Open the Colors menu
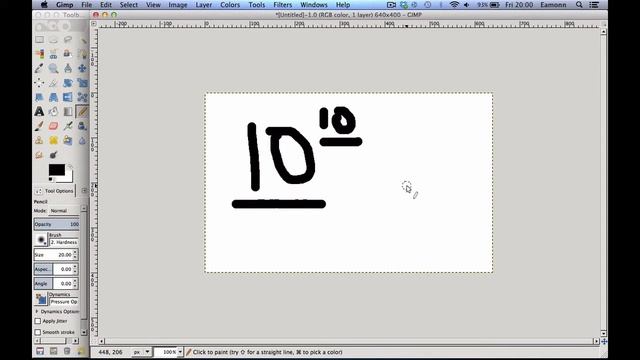640x360 pixels. [230, 5]
